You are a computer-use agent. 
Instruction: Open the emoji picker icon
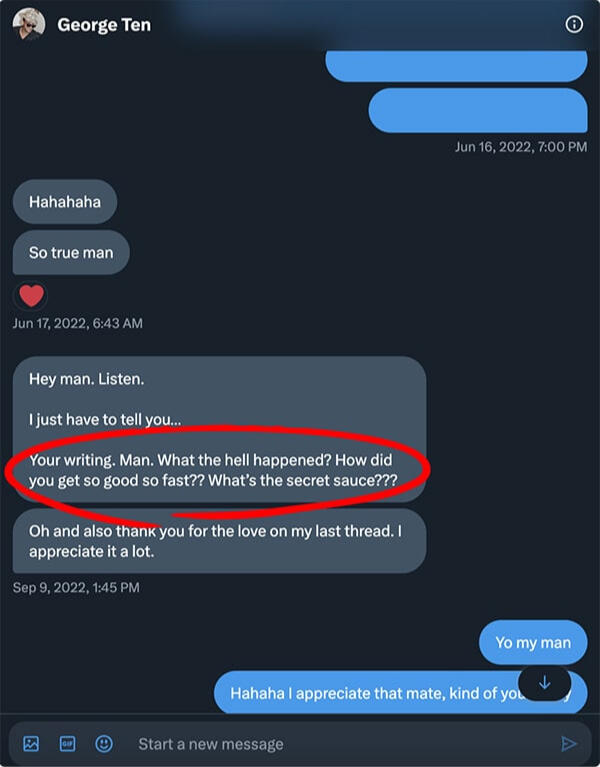(103, 743)
